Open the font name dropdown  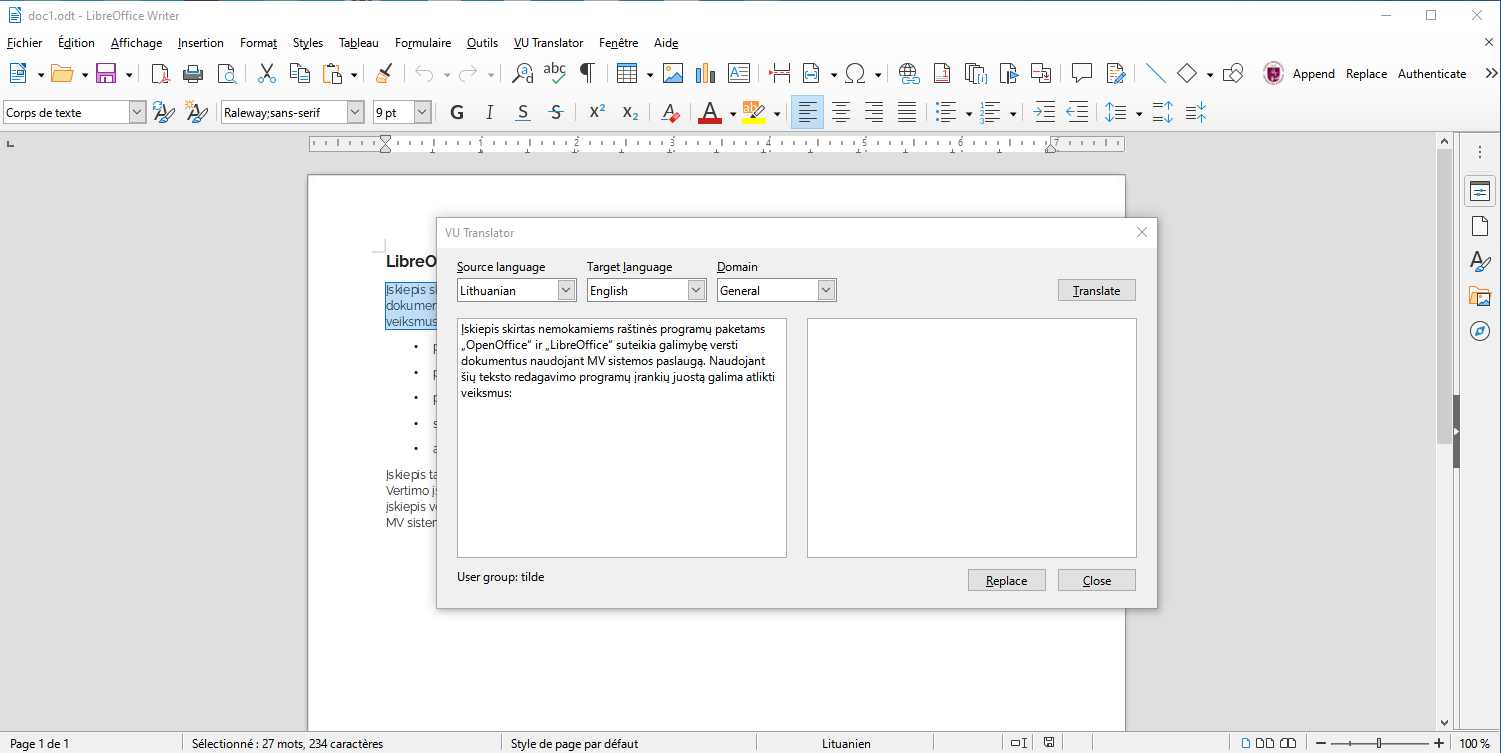pos(355,113)
